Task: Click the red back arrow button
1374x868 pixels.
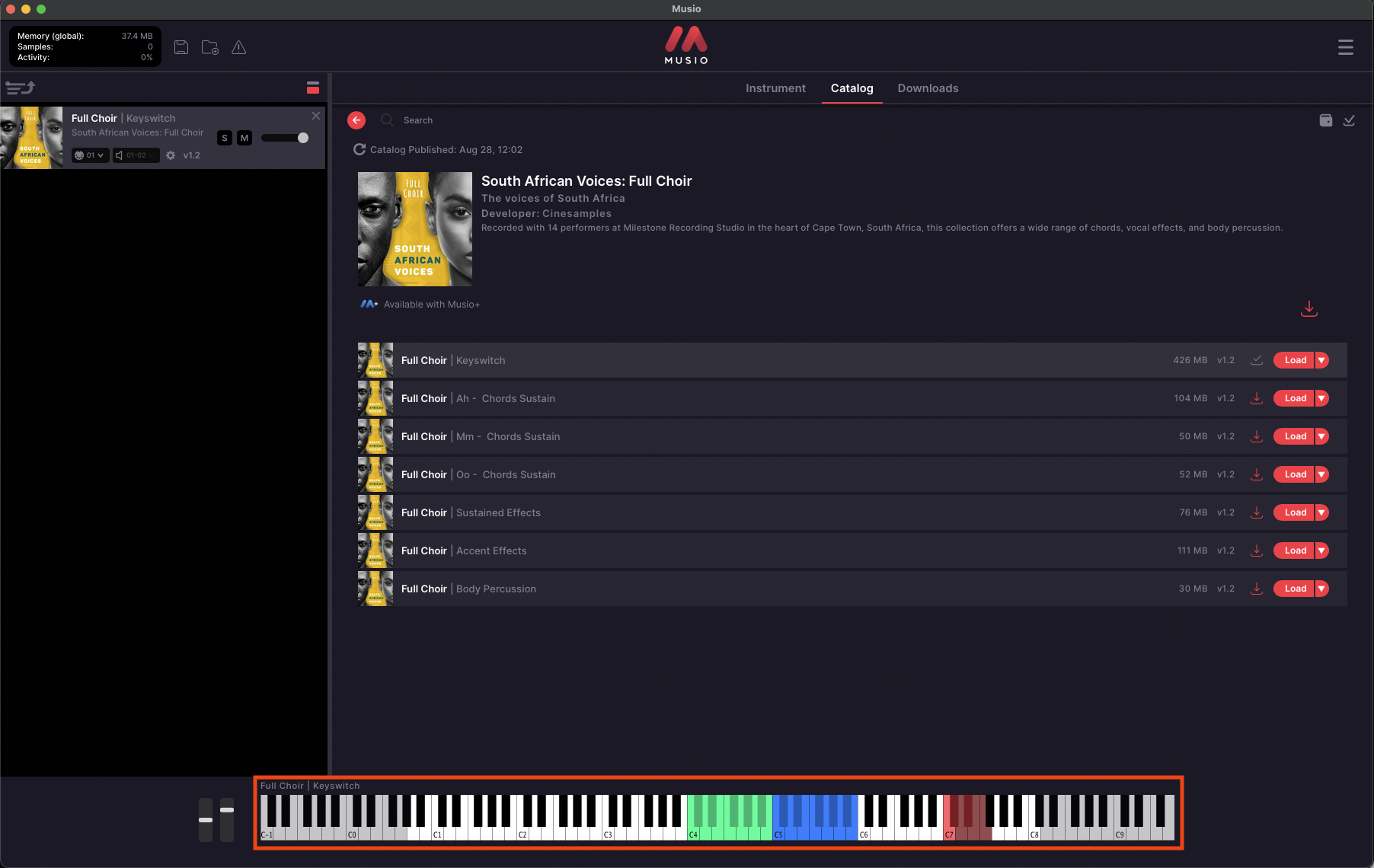Action: point(356,120)
